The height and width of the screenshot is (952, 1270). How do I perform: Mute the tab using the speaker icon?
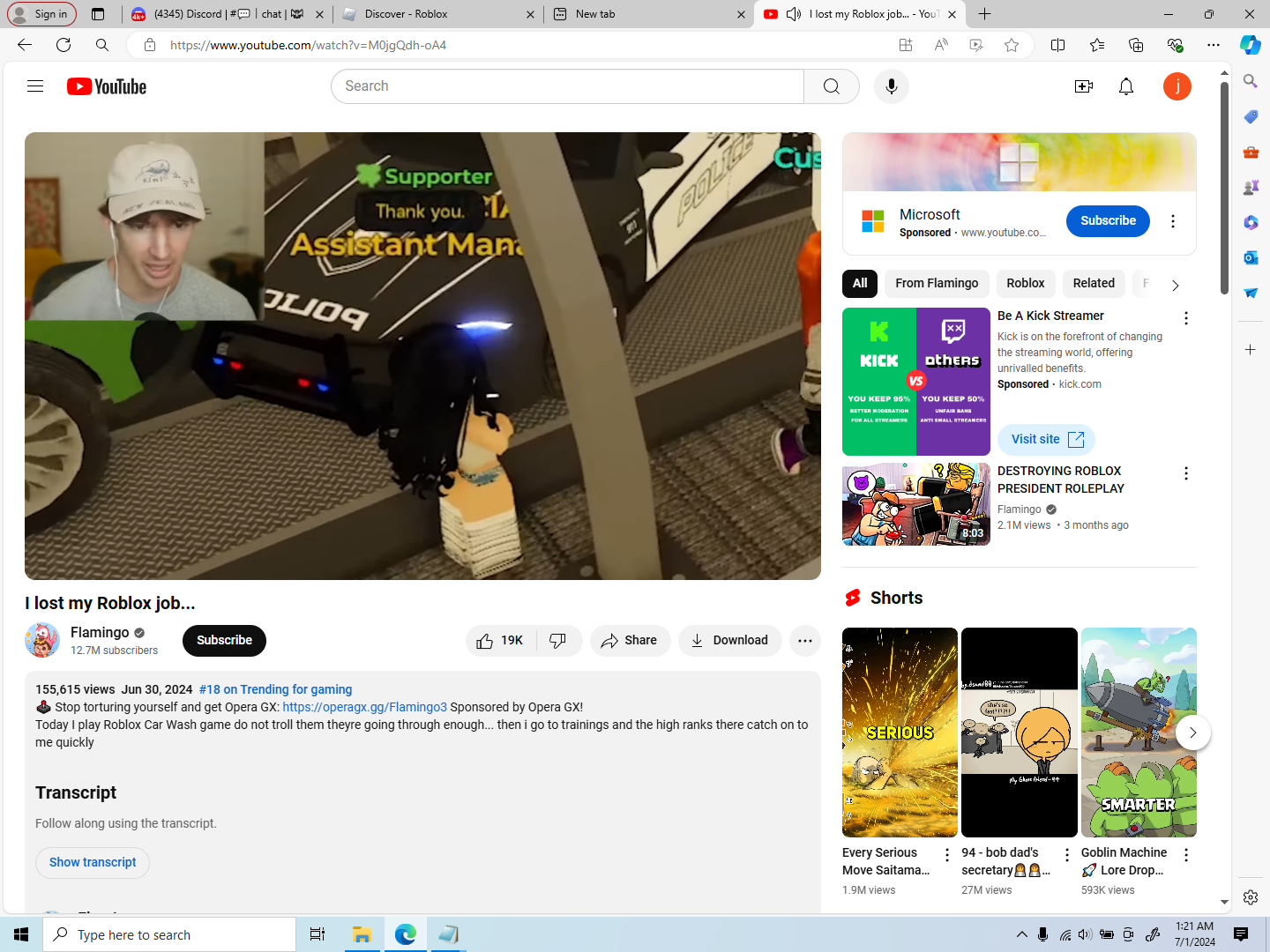794,14
